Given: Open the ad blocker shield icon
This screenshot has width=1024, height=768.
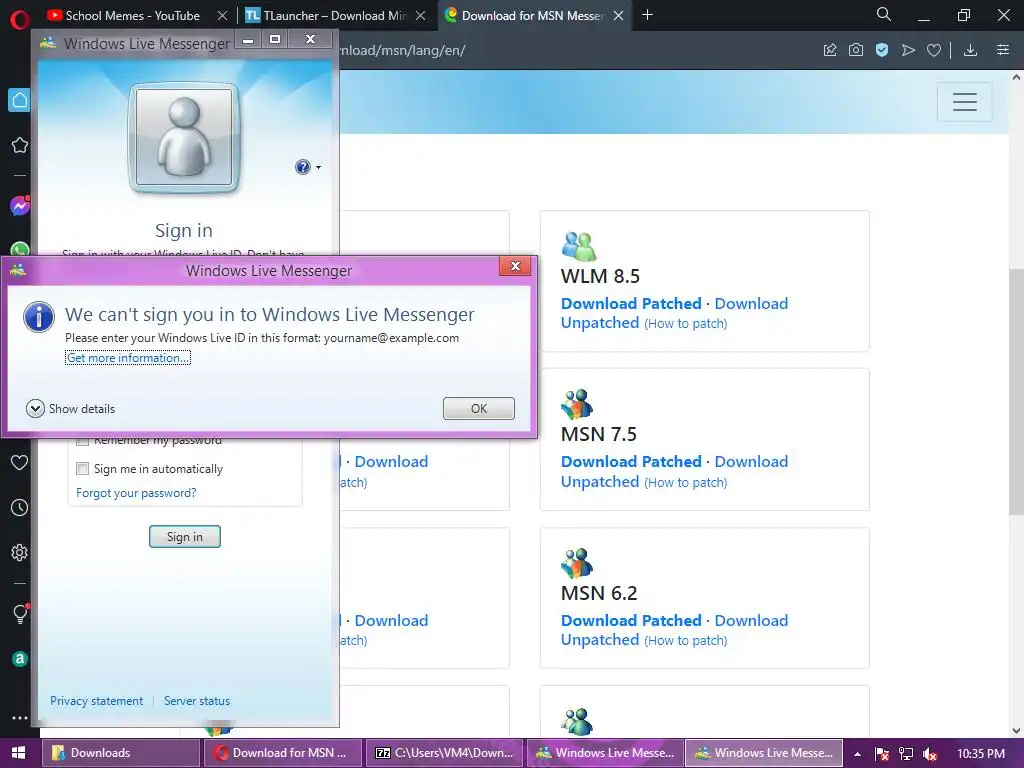Looking at the screenshot, I should click(x=882, y=50).
